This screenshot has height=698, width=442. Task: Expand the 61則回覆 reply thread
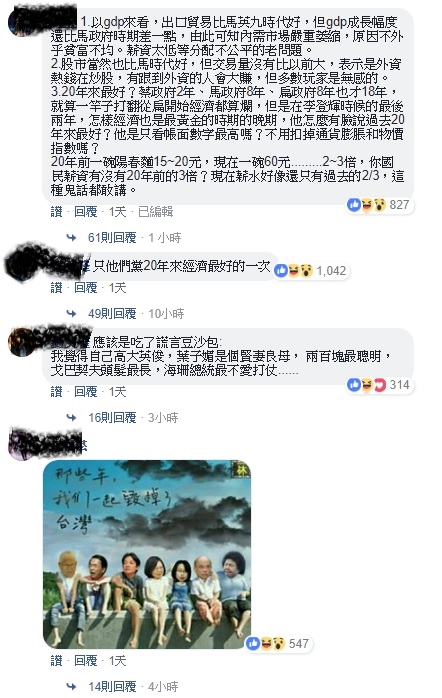coord(112,238)
